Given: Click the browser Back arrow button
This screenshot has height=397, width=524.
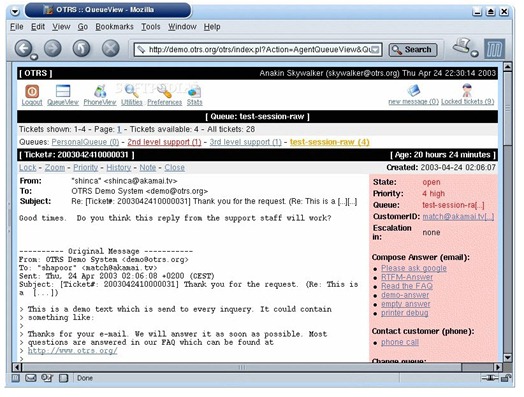Looking at the screenshot, I should click(23, 48).
